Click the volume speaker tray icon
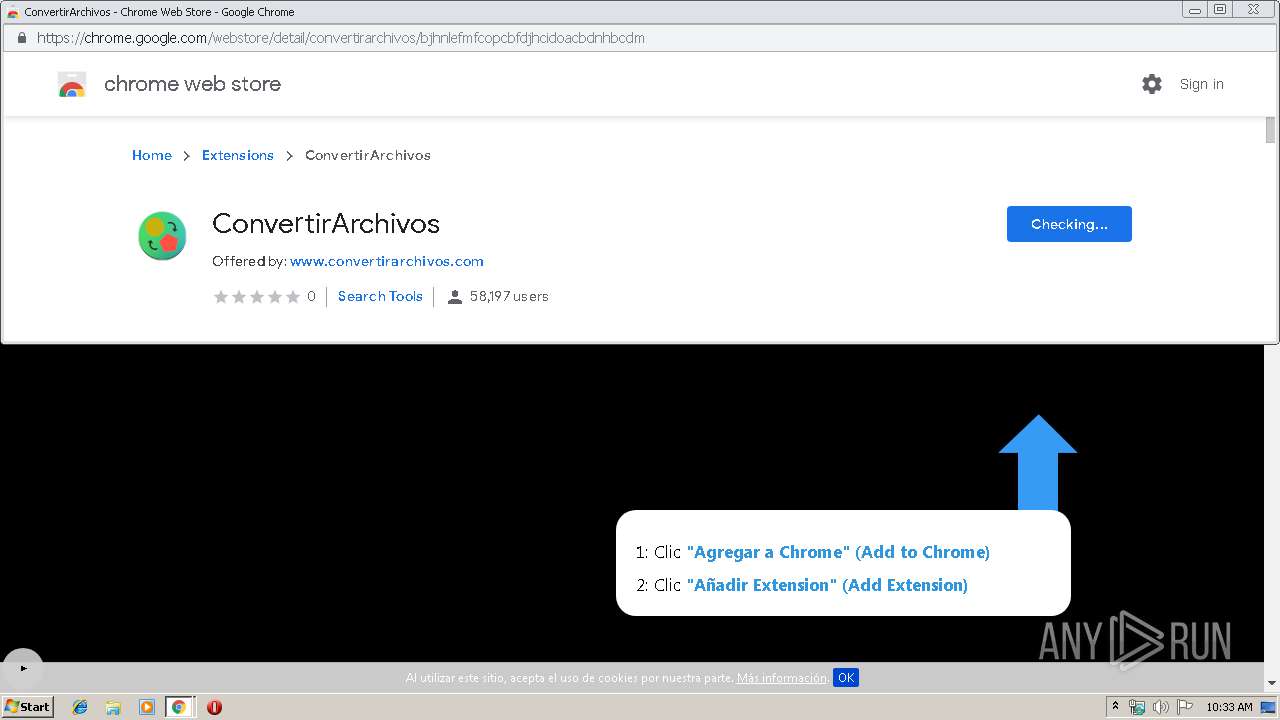The width and height of the screenshot is (1280, 720). click(x=1160, y=707)
